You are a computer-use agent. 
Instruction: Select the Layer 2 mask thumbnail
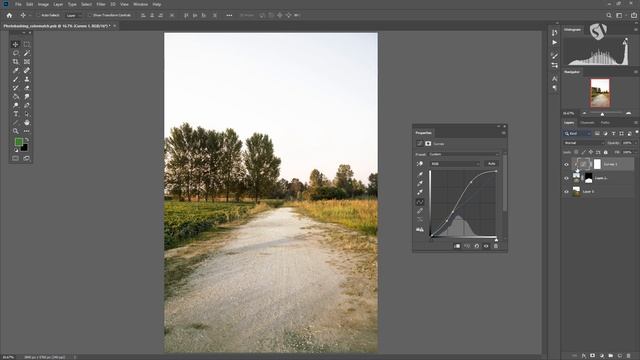589,178
